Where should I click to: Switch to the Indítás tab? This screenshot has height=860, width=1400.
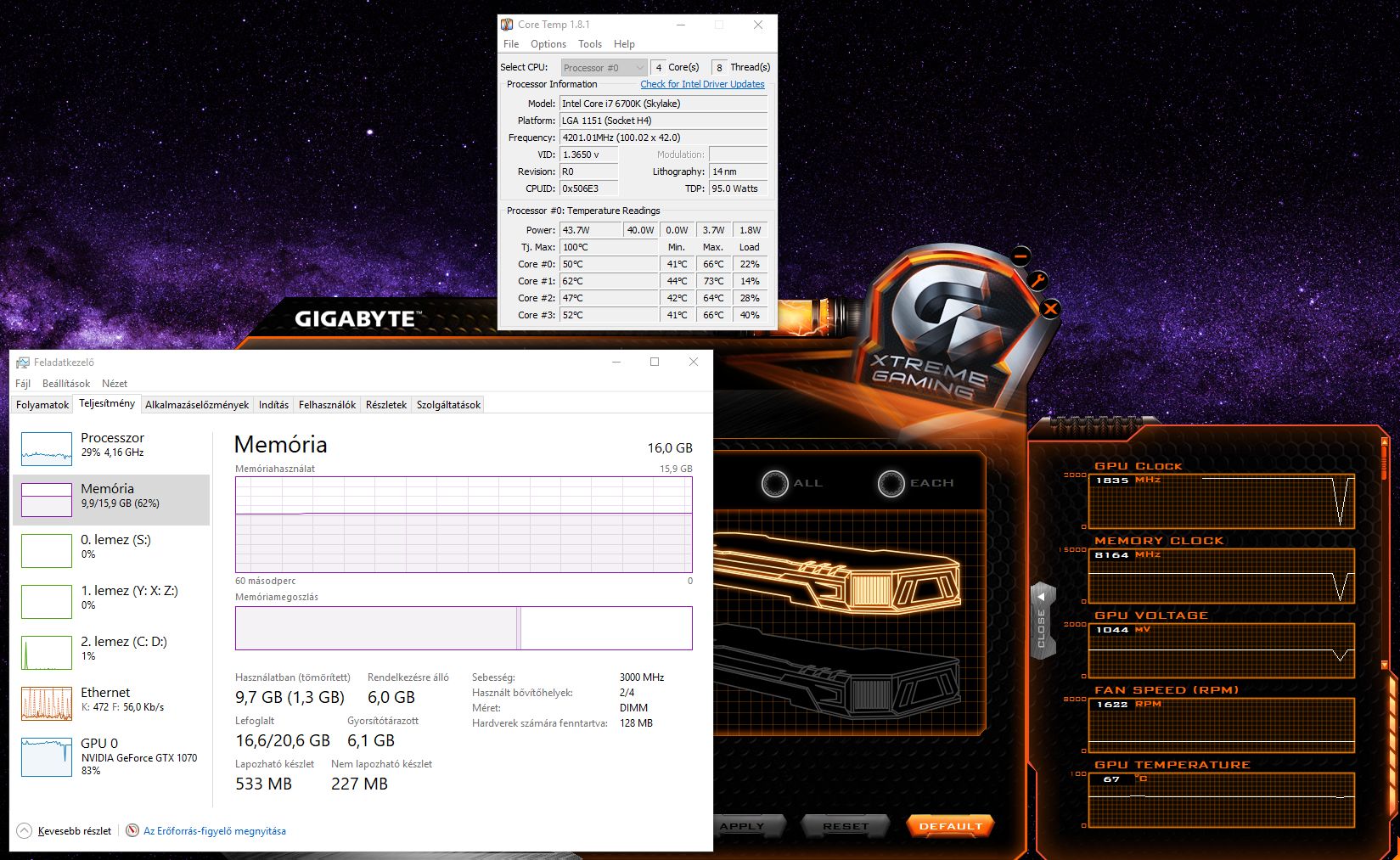[x=273, y=405]
